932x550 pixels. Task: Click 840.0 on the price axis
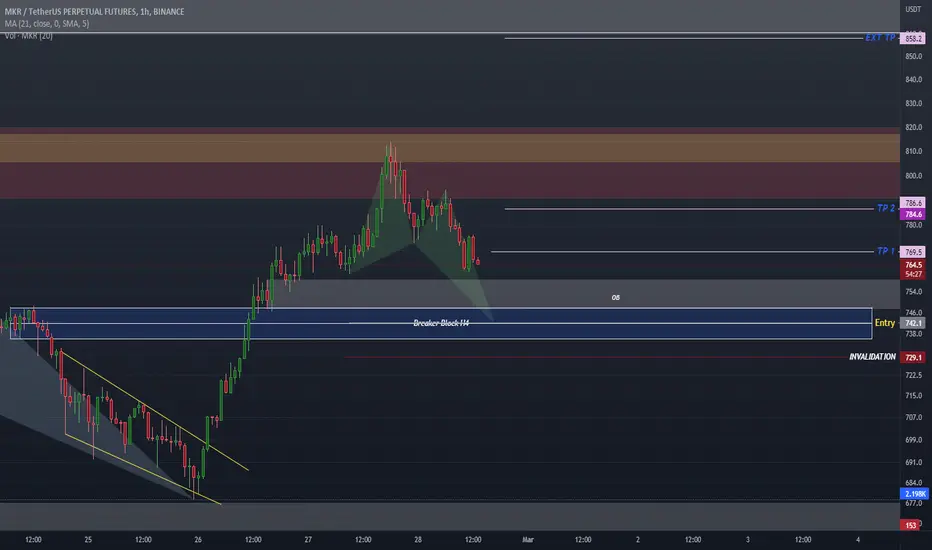tap(914, 80)
